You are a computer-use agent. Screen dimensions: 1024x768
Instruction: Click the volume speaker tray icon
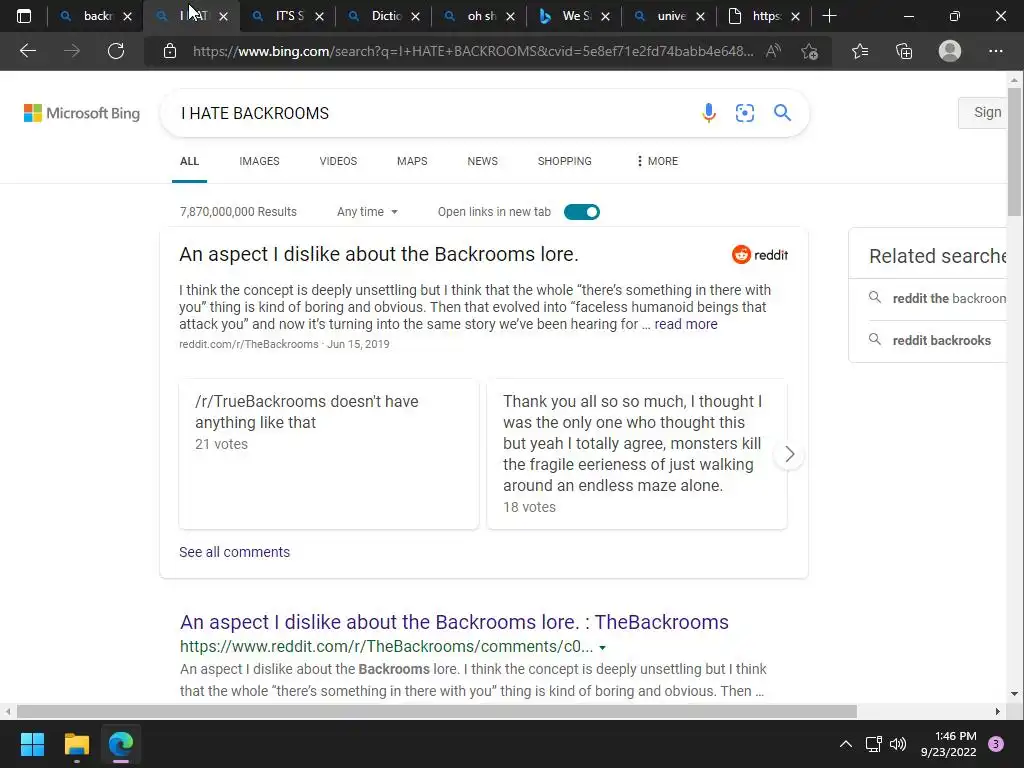click(x=898, y=744)
